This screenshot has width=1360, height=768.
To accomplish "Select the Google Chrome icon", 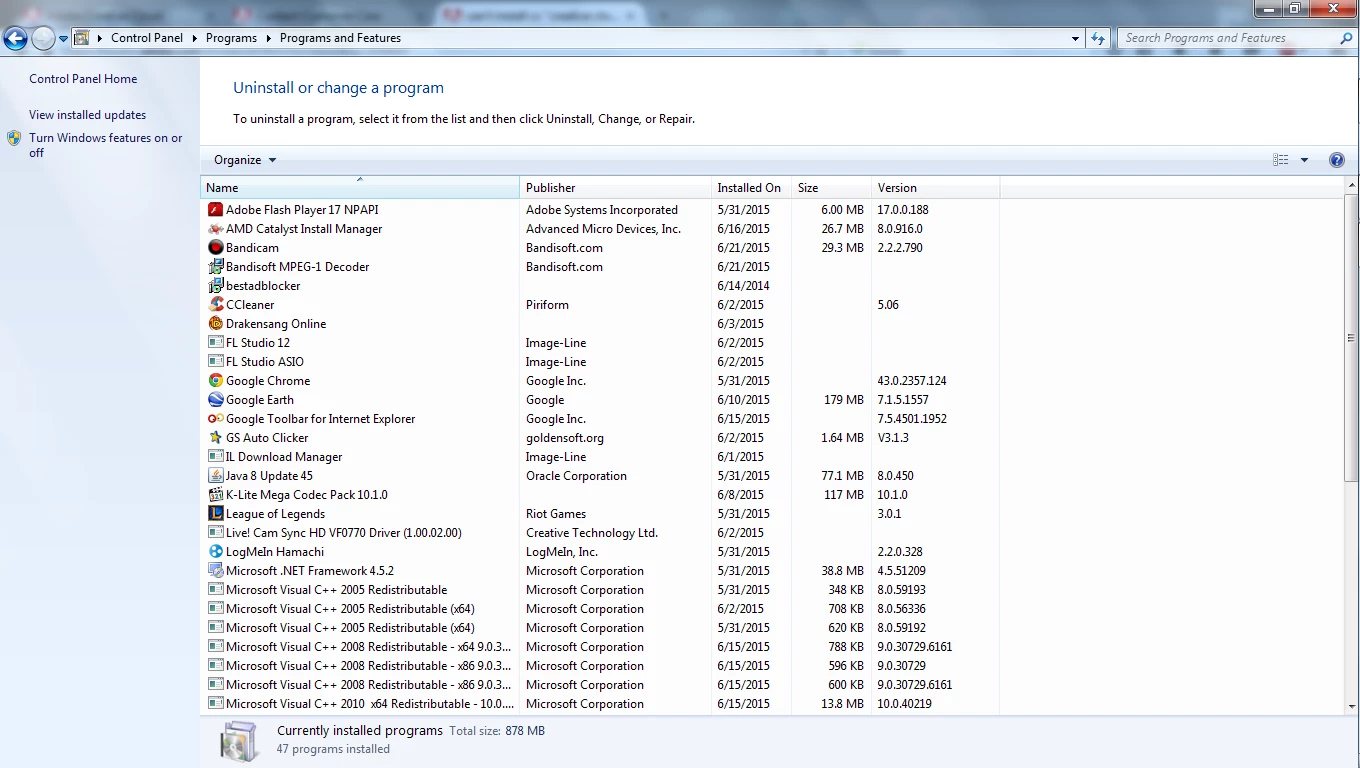I will coord(215,381).
